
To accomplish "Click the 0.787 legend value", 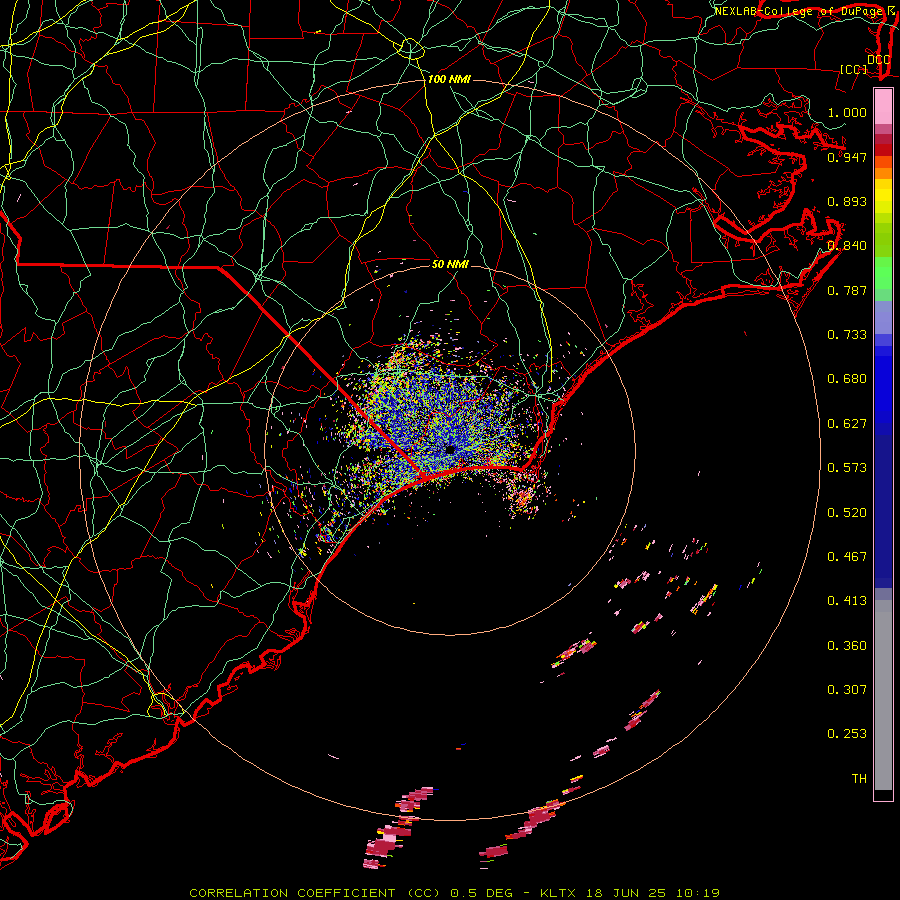I will pyautogui.click(x=847, y=290).
